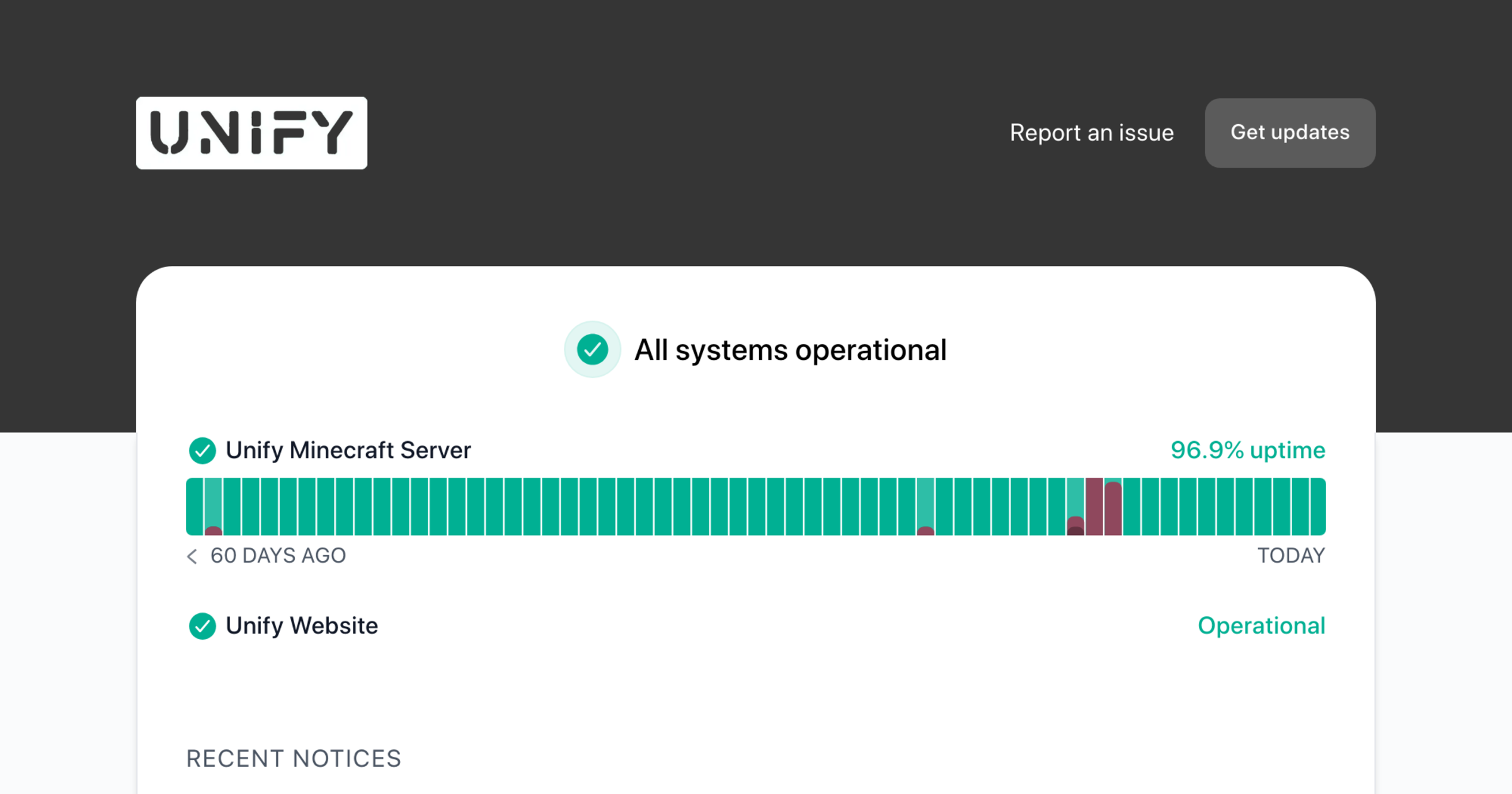Click the Unify Website name
Screen dimensions: 1512x794
tap(302, 626)
